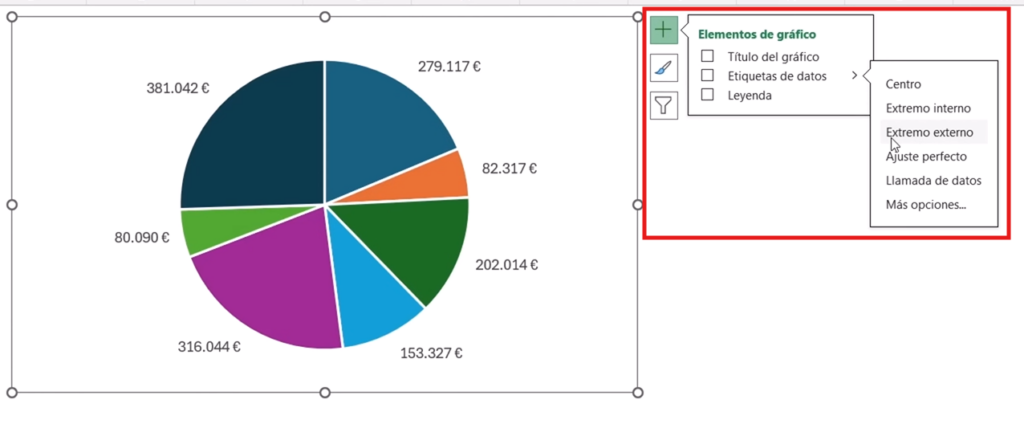Enable the Leyenda checkbox
The image size is (1024, 424).
point(707,95)
